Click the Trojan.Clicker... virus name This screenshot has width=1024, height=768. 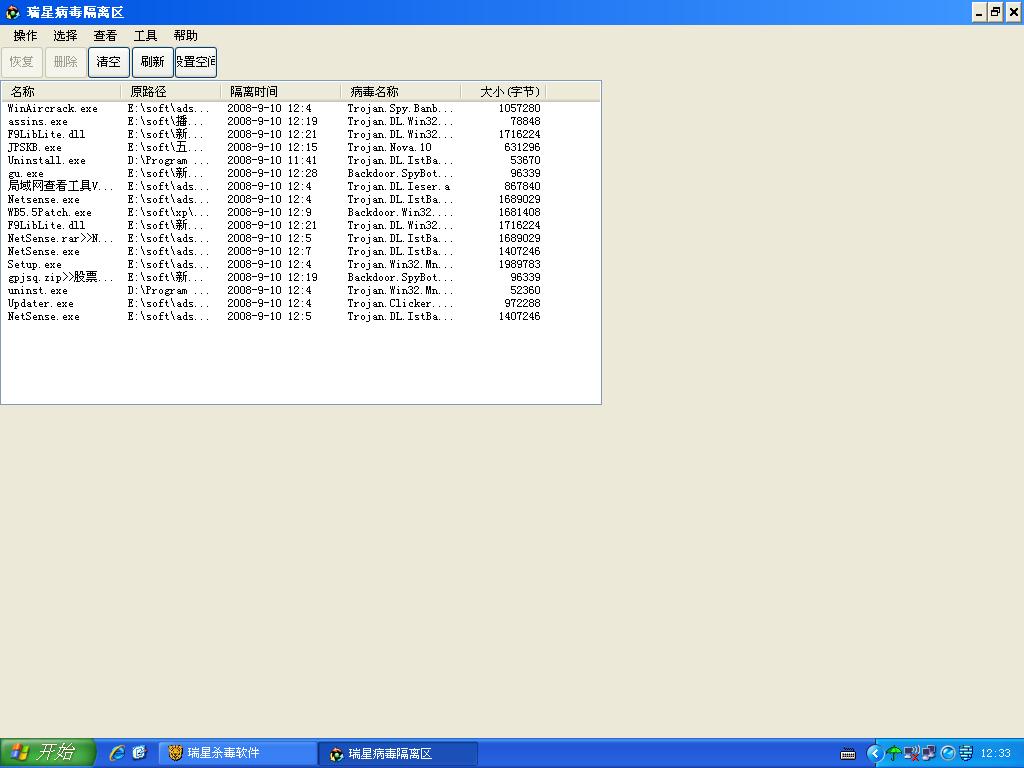click(x=400, y=304)
